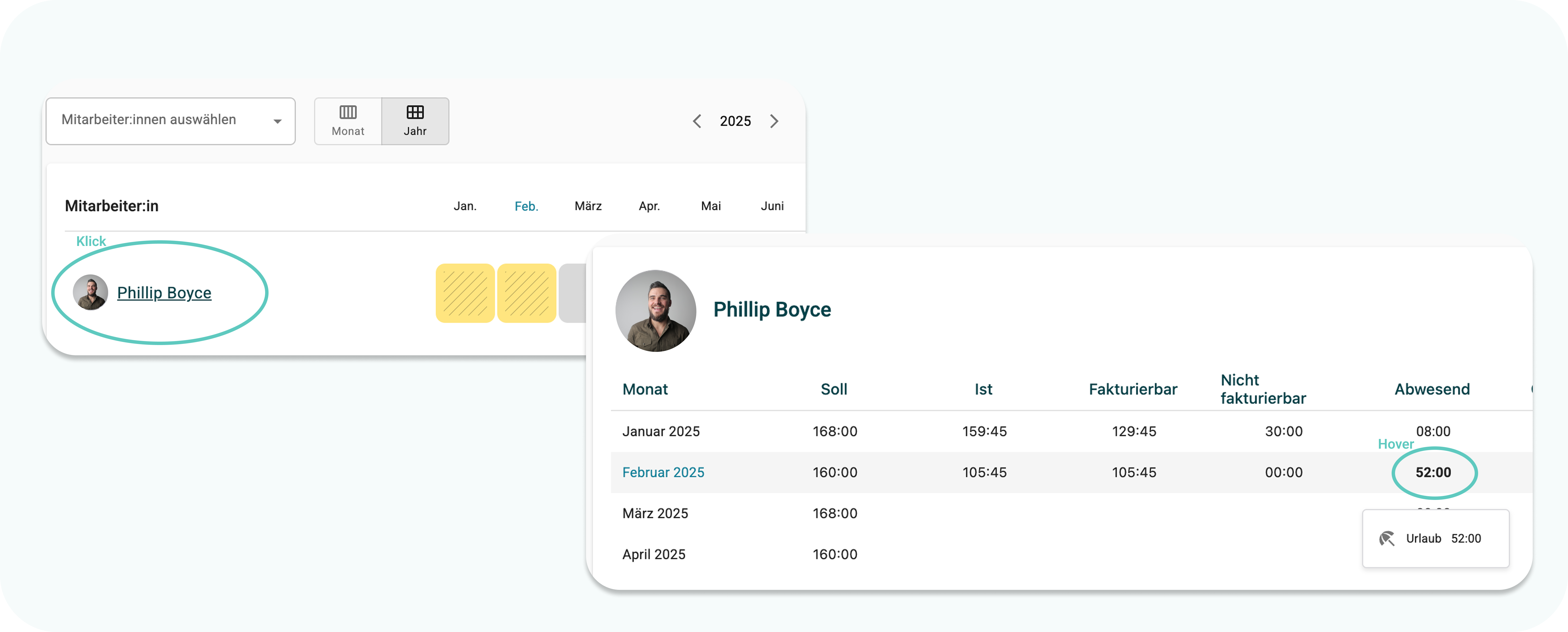
Task: Click the 52:00 Abwesend value
Action: (1433, 473)
